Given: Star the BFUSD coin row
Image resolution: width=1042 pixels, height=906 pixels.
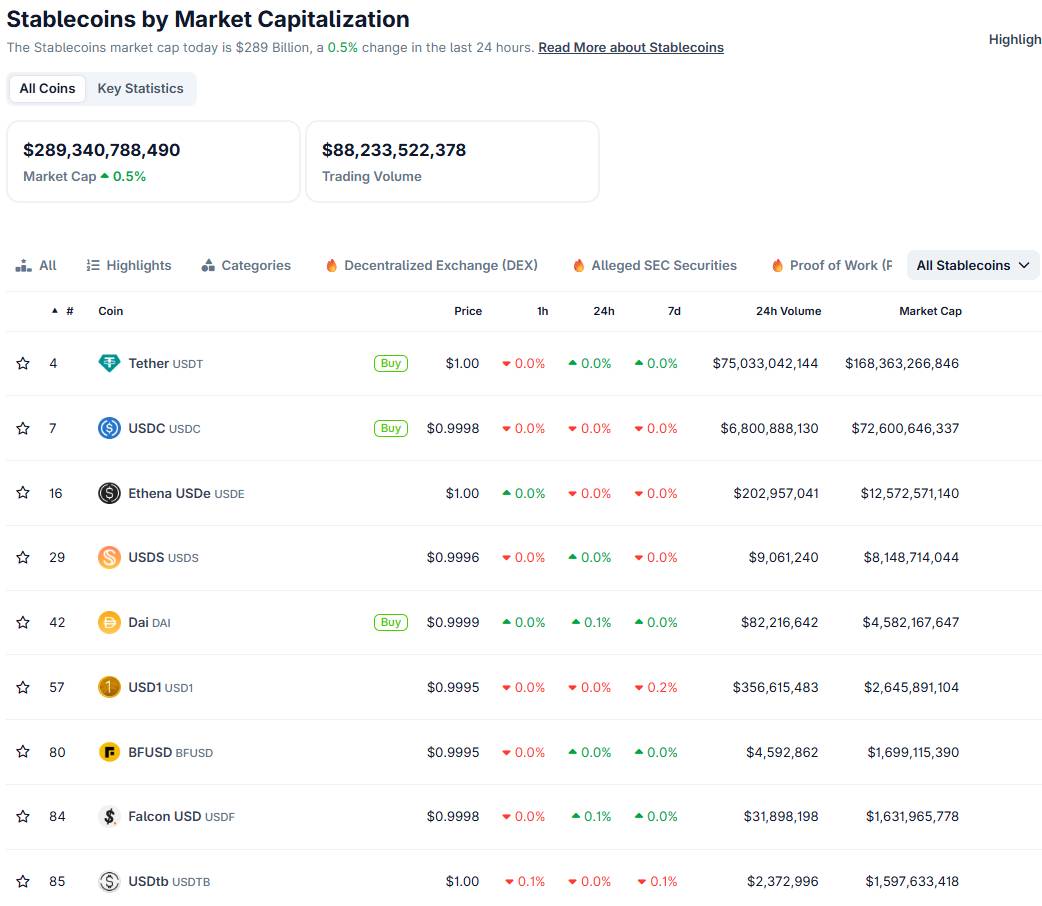Looking at the screenshot, I should click(23, 752).
